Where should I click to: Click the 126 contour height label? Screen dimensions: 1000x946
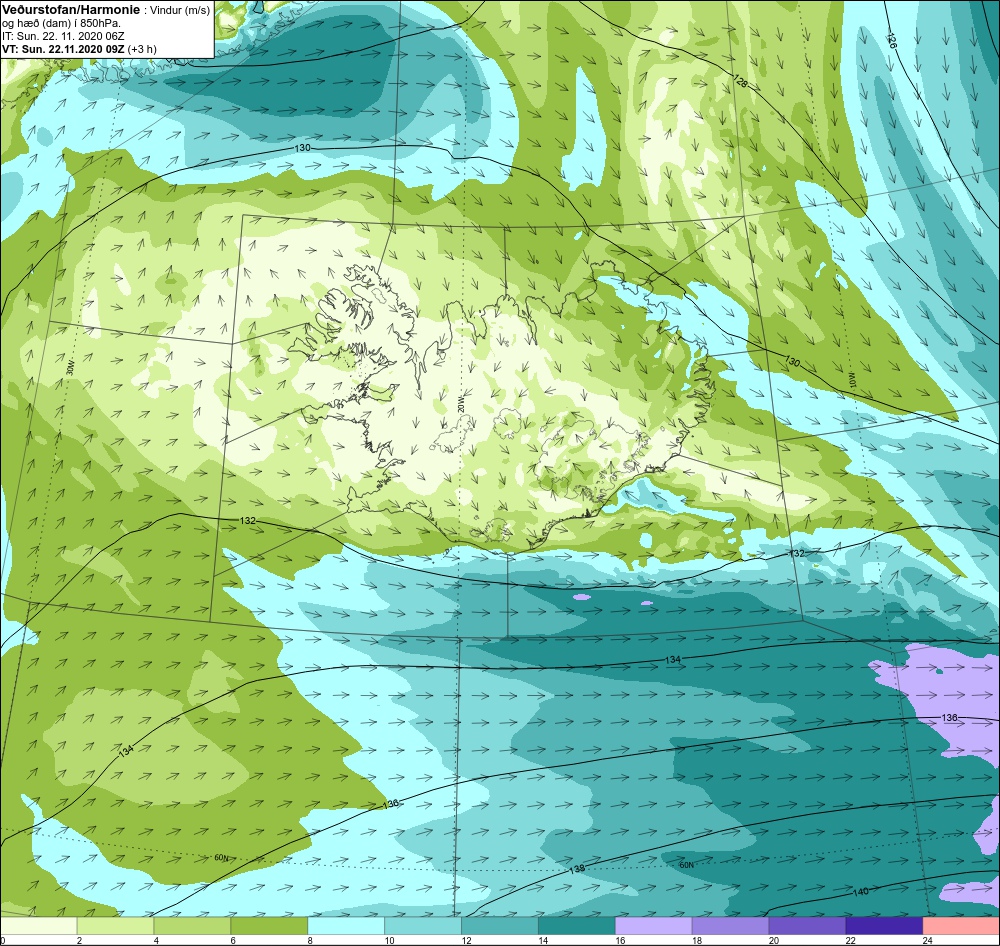click(892, 40)
